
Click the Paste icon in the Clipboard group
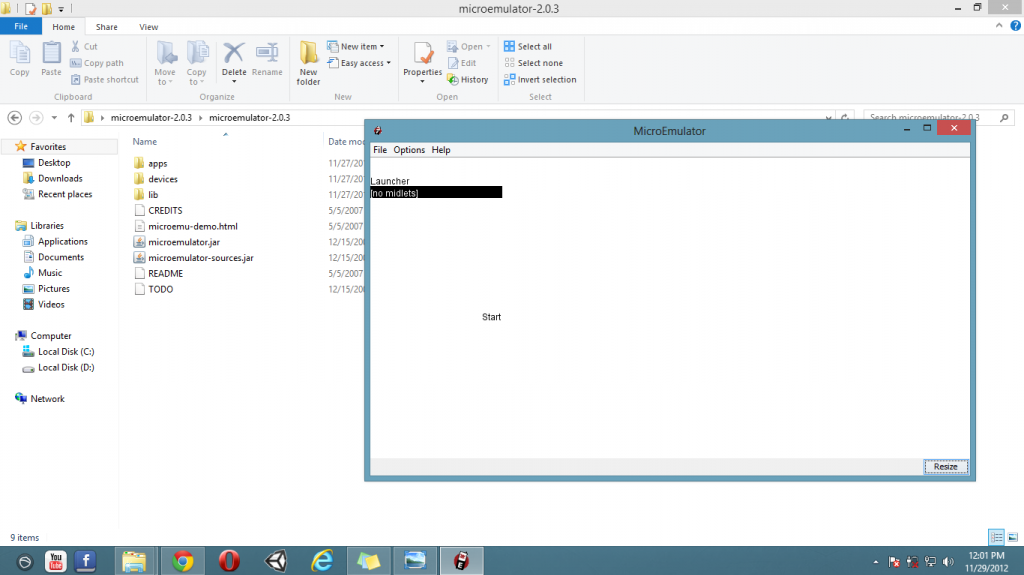coord(51,58)
